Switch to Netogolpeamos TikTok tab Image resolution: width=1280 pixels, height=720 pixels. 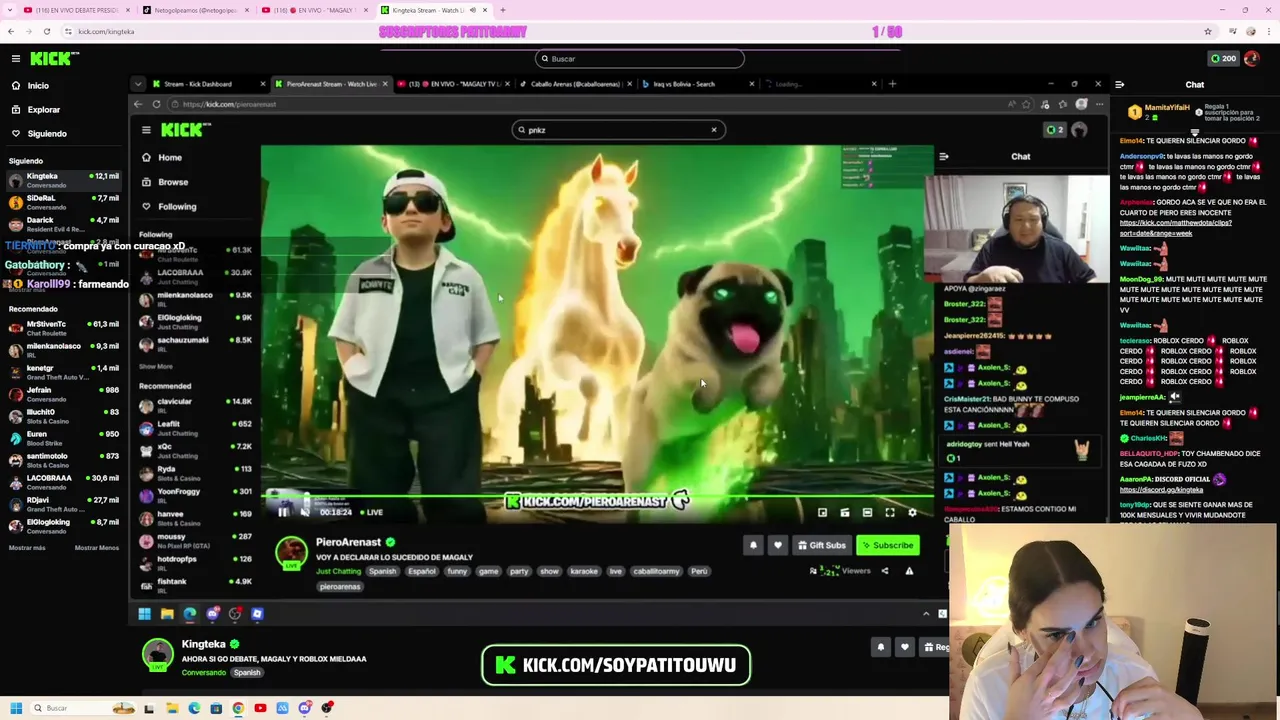pyautogui.click(x=194, y=10)
